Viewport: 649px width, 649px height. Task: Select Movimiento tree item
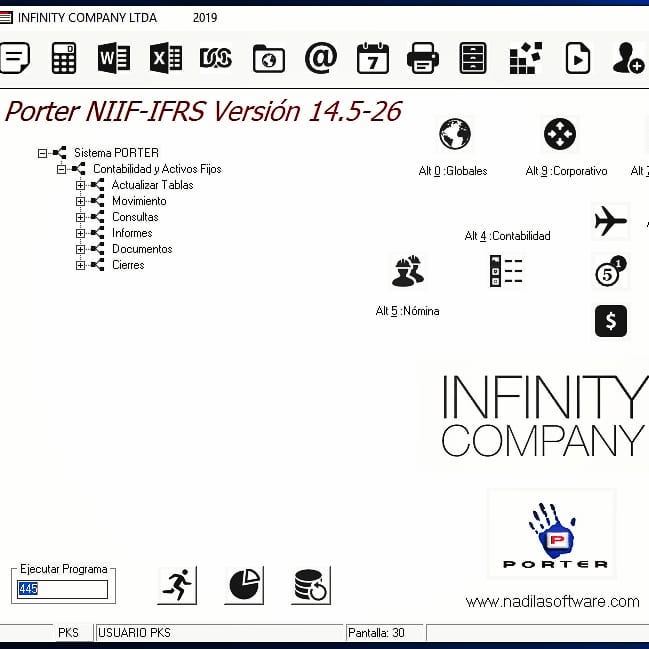(139, 201)
